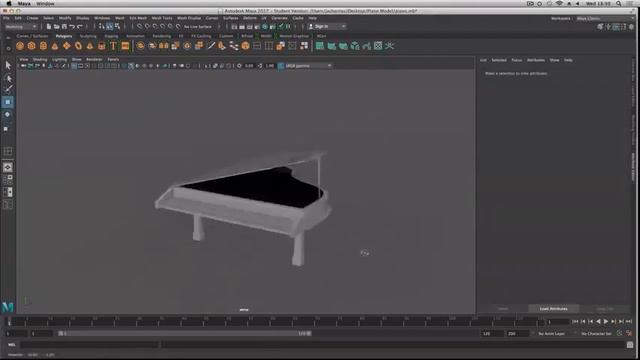Open the shelf options gear menu
640x360 pixels.
tap(8, 48)
